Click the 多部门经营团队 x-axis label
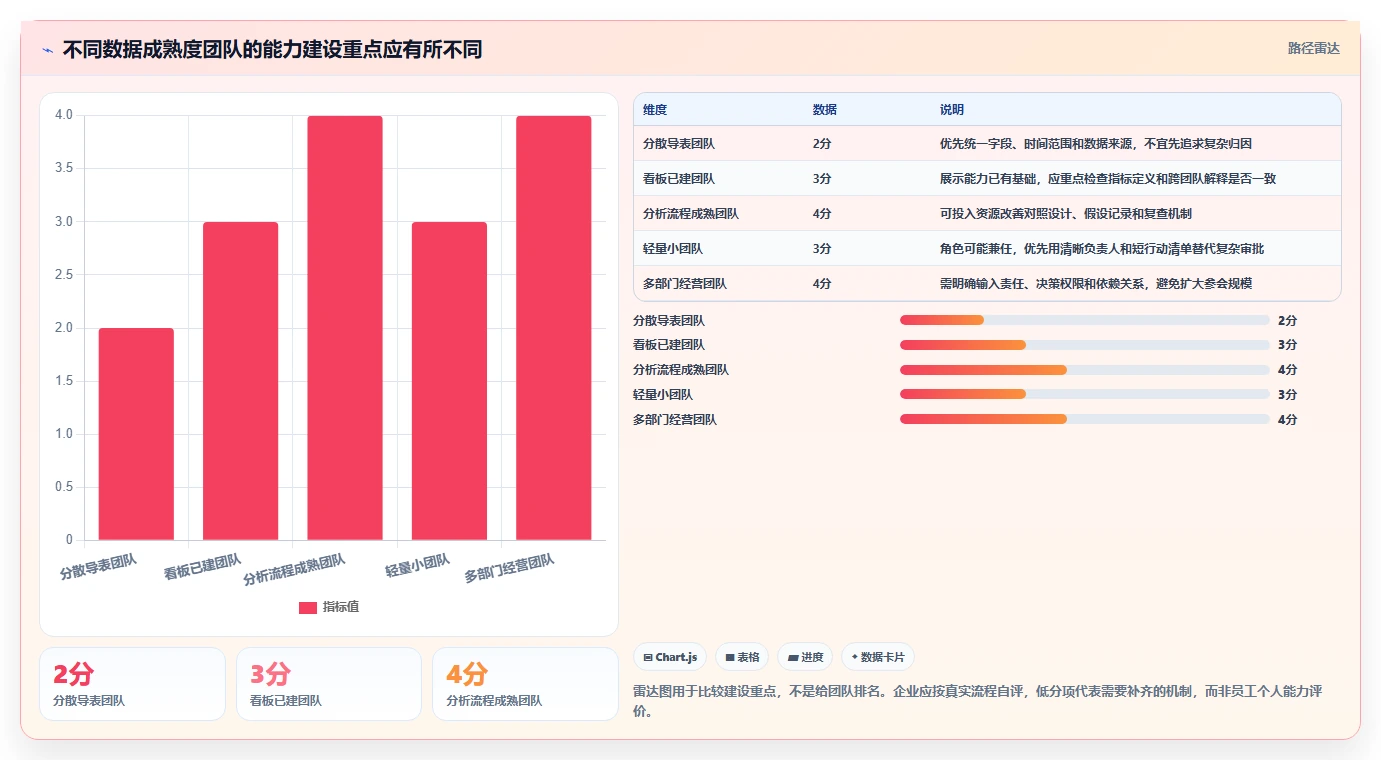Screen dimensions: 1381x760 tap(509, 569)
